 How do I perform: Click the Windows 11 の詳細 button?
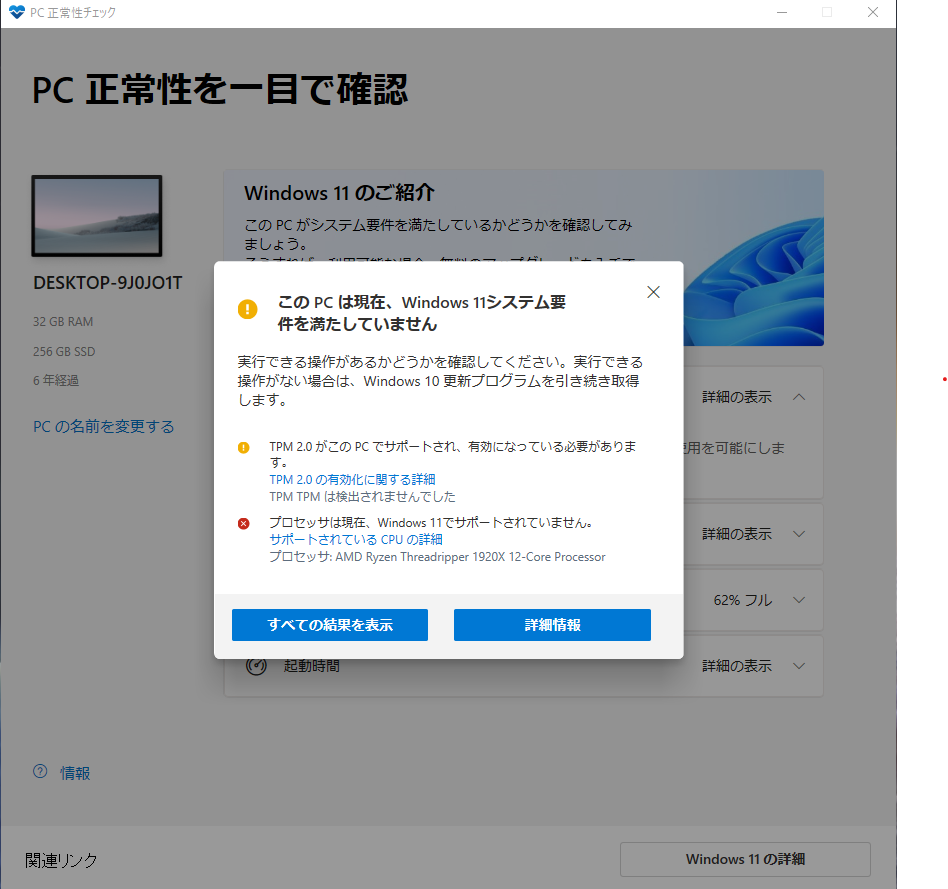pyautogui.click(x=745, y=859)
